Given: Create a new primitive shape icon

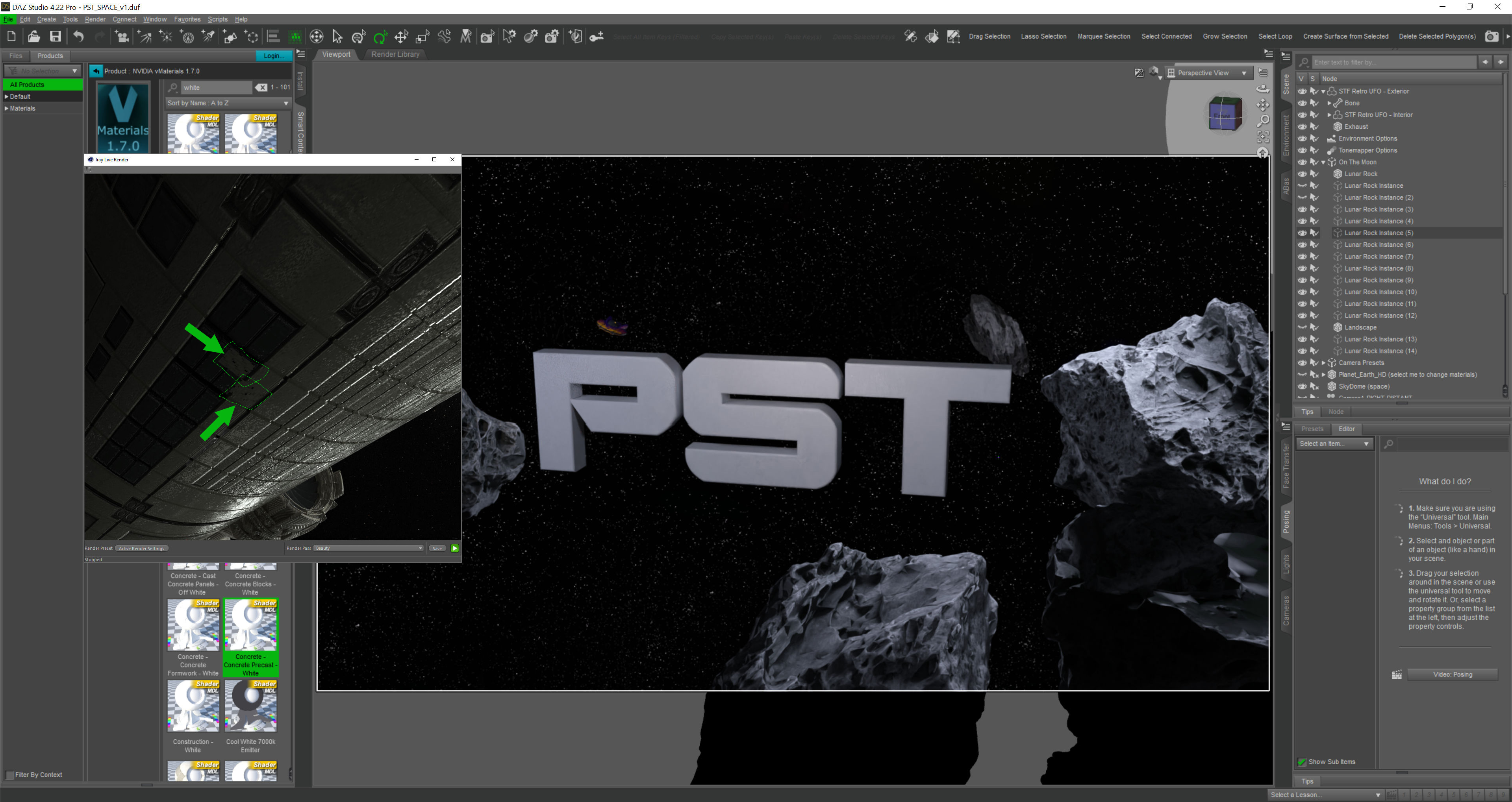Looking at the screenshot, I should [230, 36].
